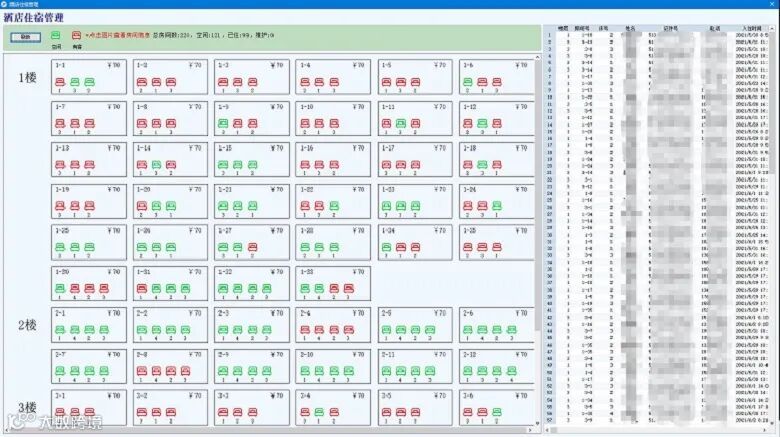Screen dimensions: 780x437
Task: Click the 姓名 column header
Action: tap(630, 28)
